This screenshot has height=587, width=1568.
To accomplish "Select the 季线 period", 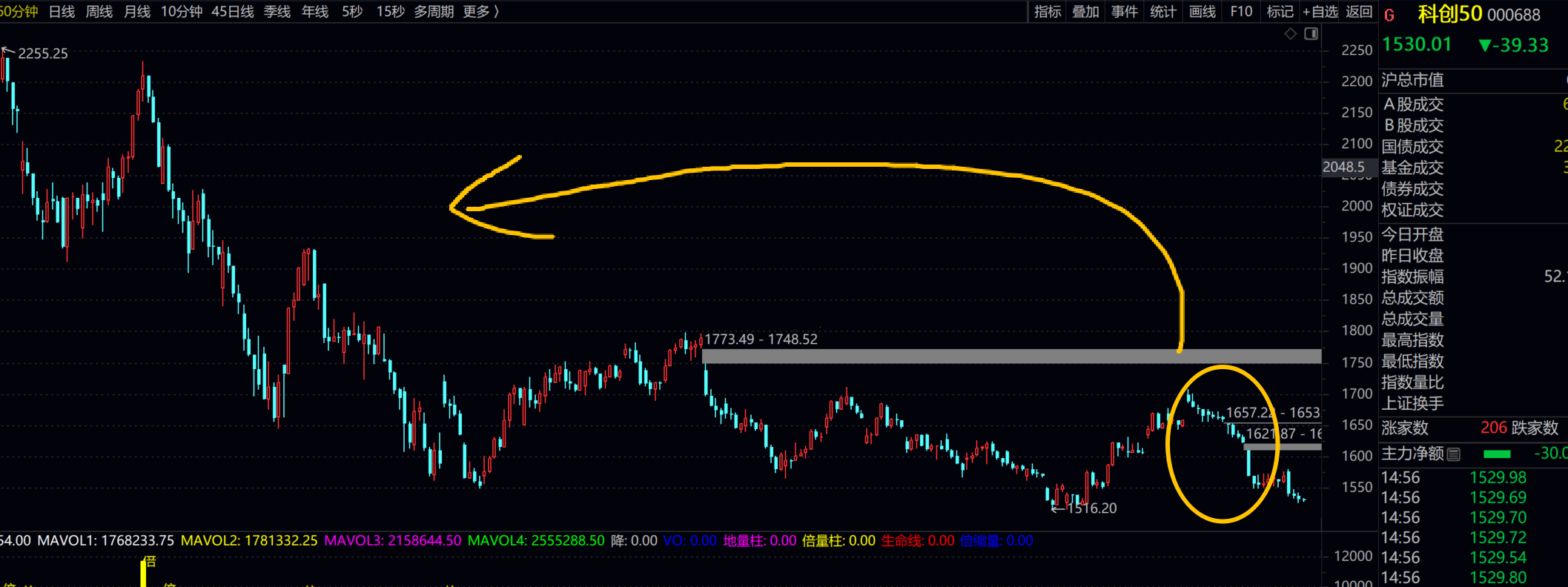I will click(x=277, y=12).
